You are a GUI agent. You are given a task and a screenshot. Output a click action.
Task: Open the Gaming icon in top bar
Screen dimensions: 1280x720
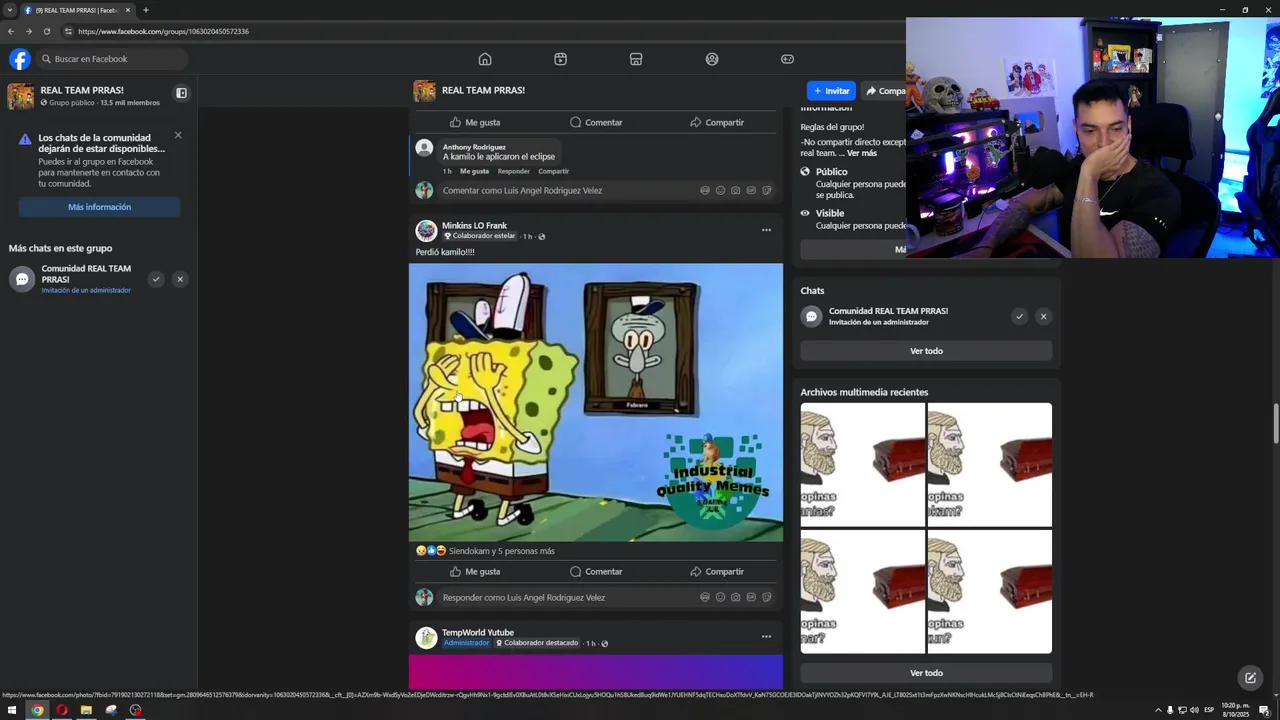pyautogui.click(x=787, y=59)
